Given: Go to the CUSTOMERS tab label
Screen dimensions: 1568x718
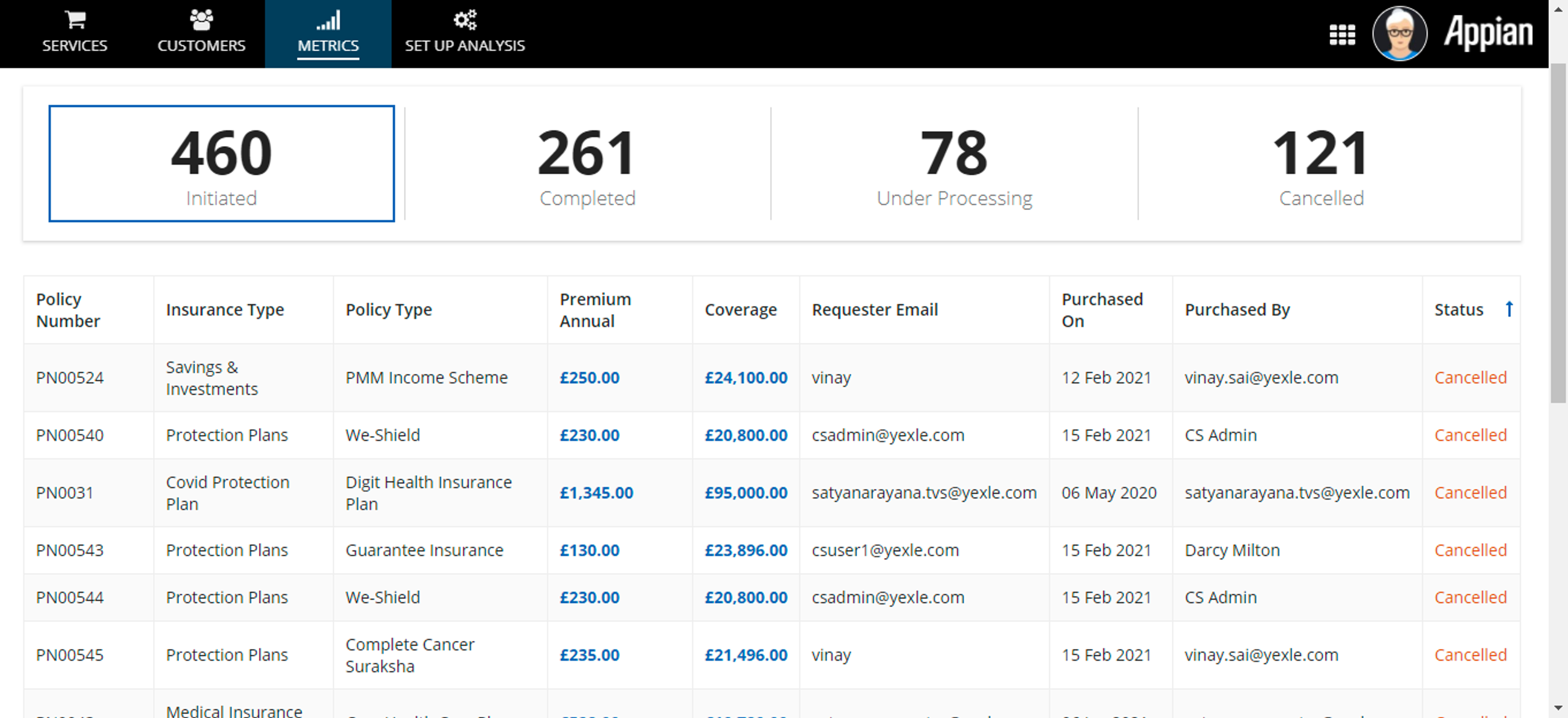Looking at the screenshot, I should point(201,46).
